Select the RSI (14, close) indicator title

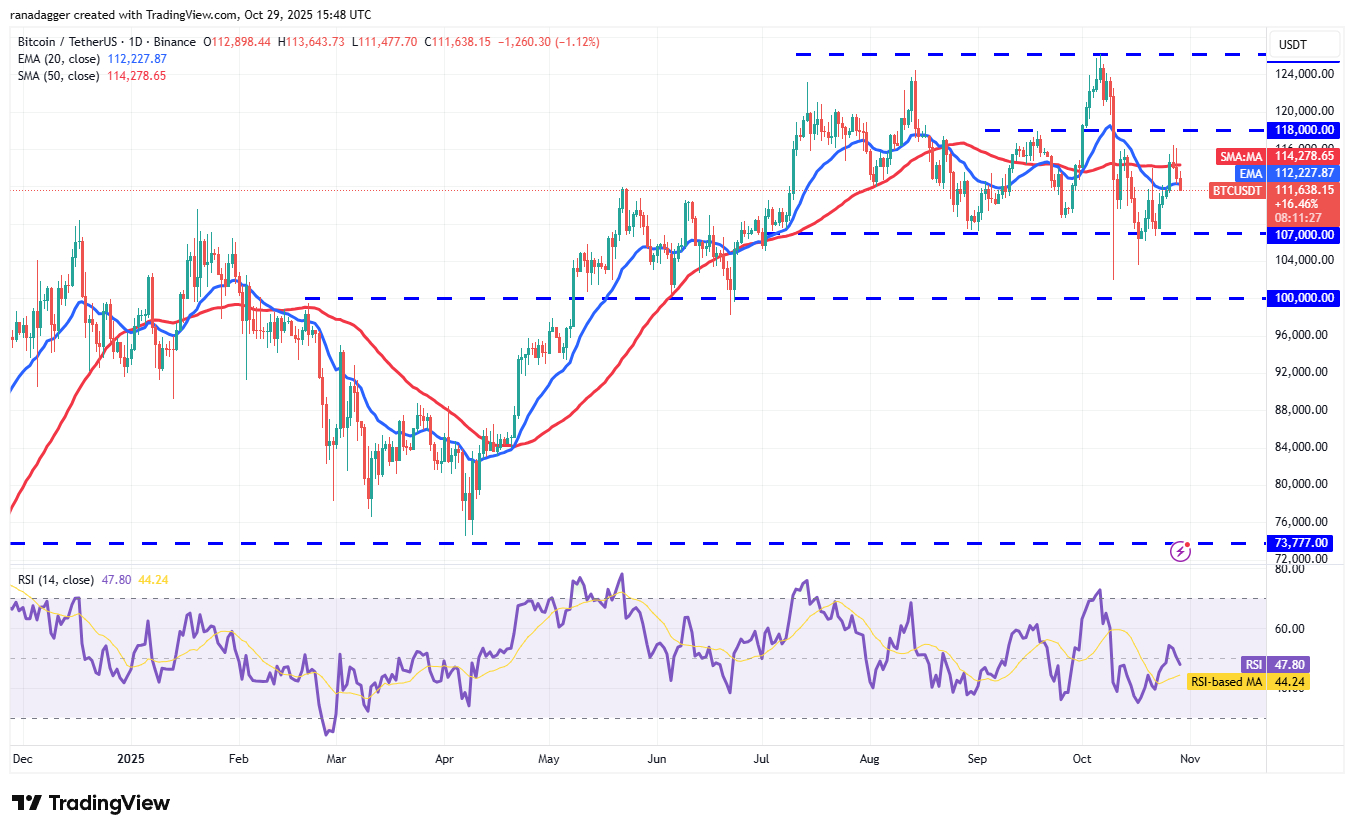[x=55, y=580]
